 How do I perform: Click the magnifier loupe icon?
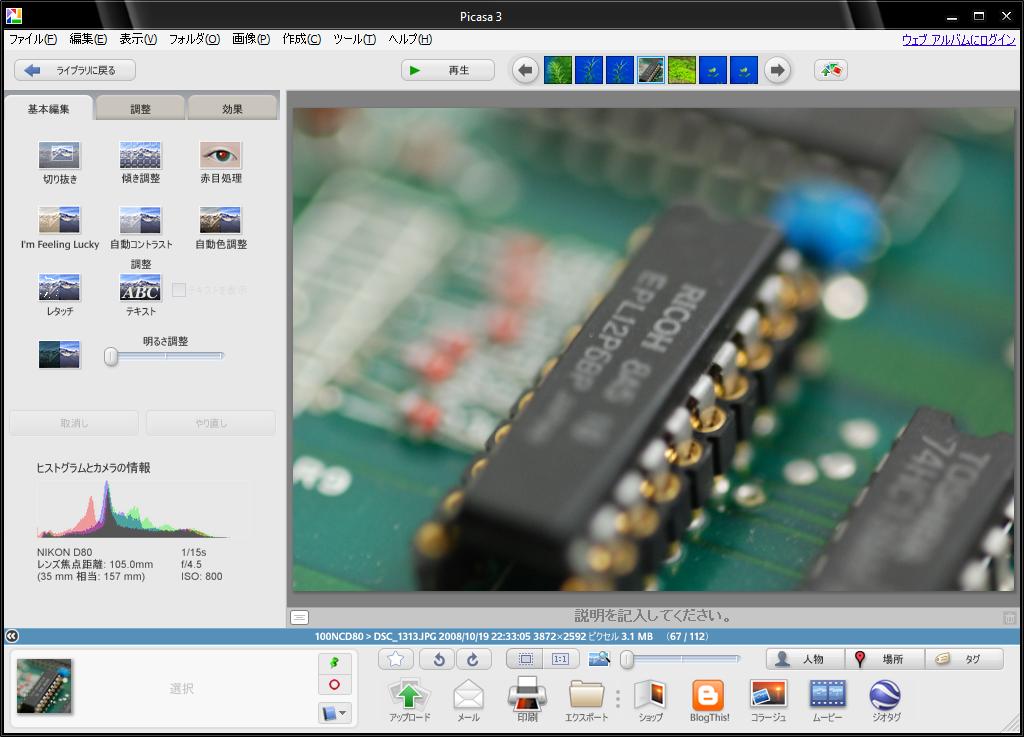[599, 659]
